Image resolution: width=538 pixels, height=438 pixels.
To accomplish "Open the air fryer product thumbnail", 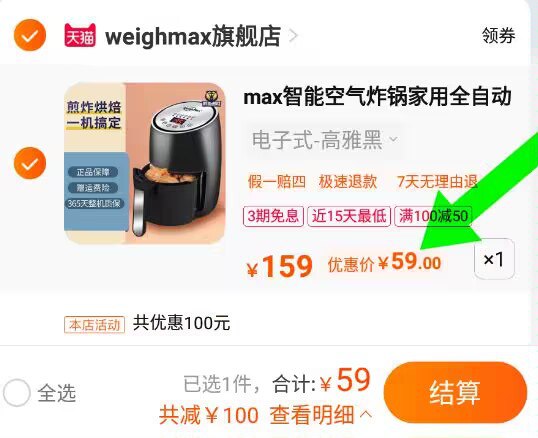I will click(144, 163).
